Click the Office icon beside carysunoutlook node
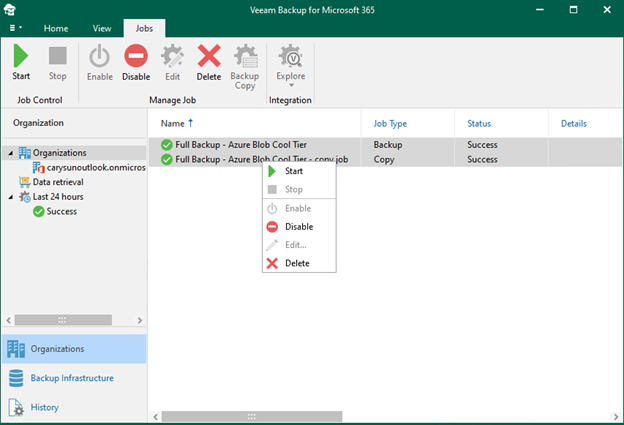 click(39, 168)
